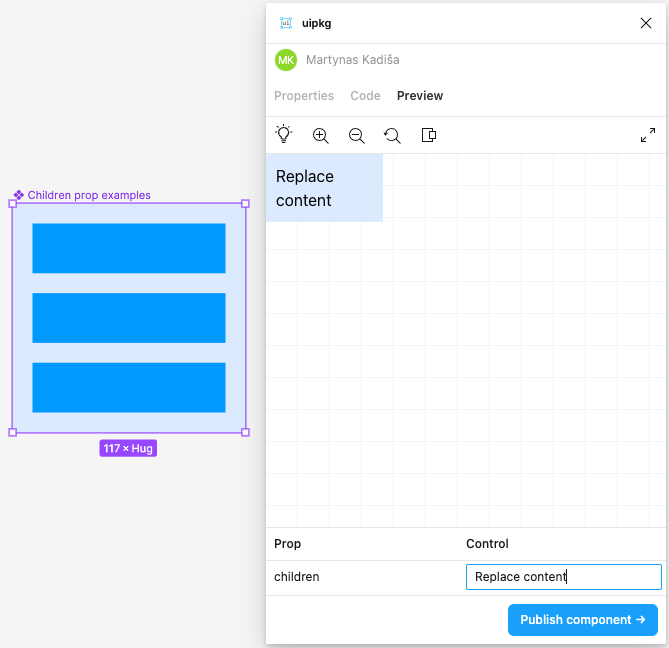Click the device frame icon in toolbar
This screenshot has width=669, height=648.
428,135
